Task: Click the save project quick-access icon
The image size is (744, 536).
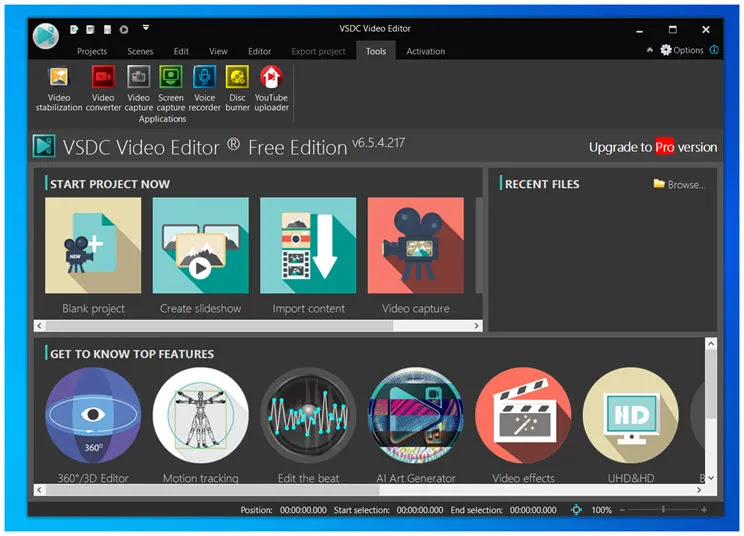Action: 107,29
